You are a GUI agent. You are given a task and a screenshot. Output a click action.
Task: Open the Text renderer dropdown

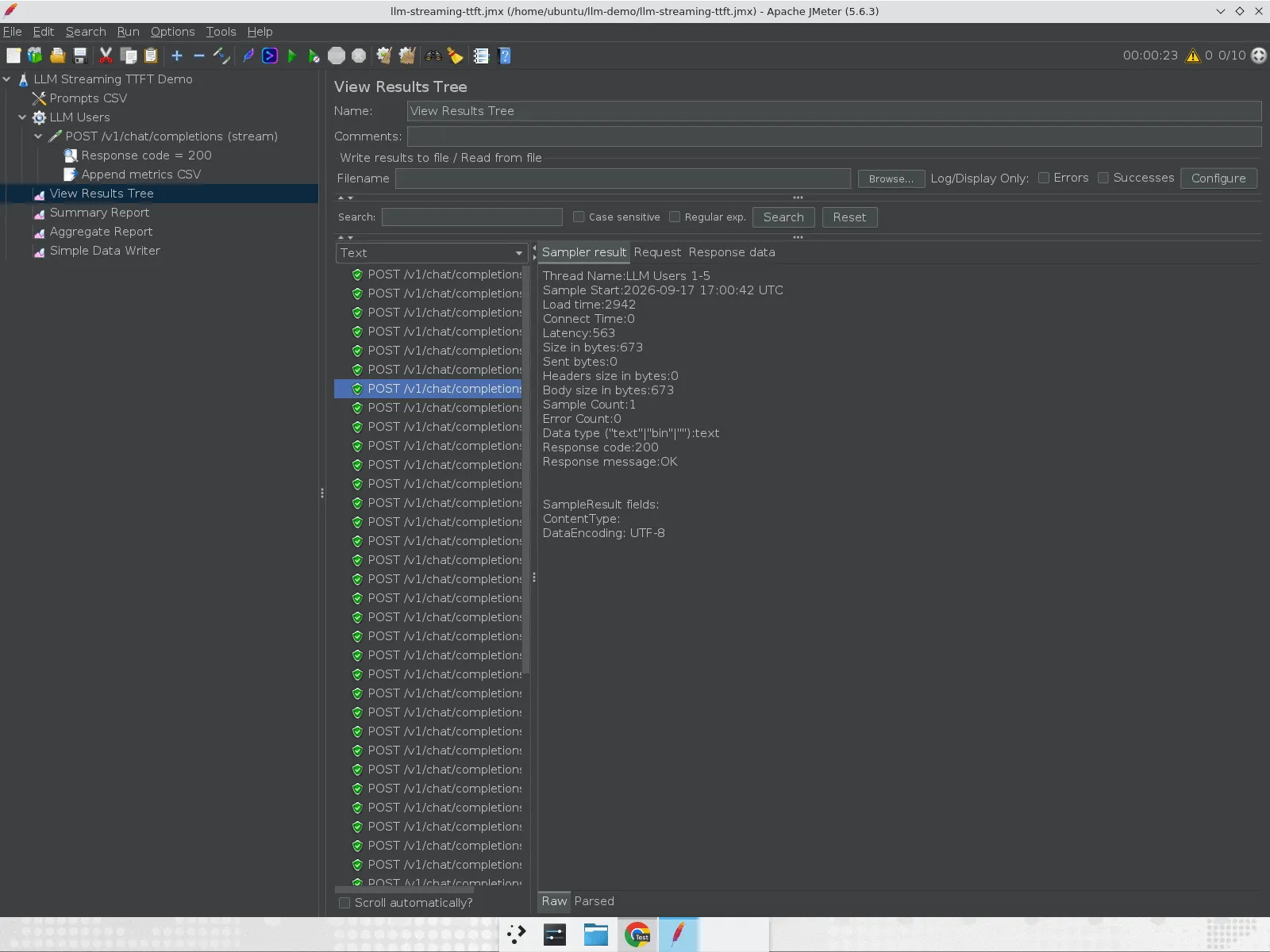click(432, 253)
